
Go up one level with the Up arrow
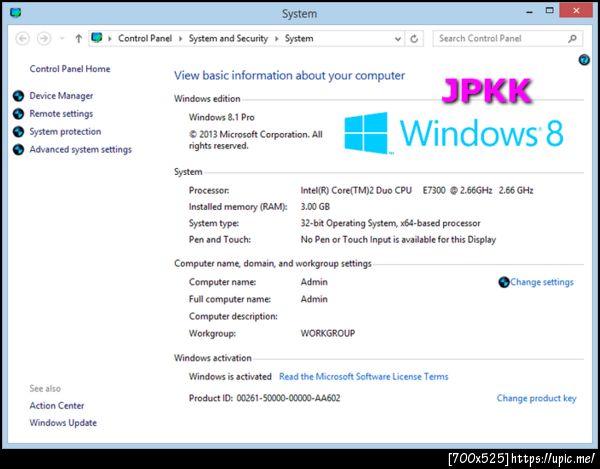pyautogui.click(x=78, y=39)
